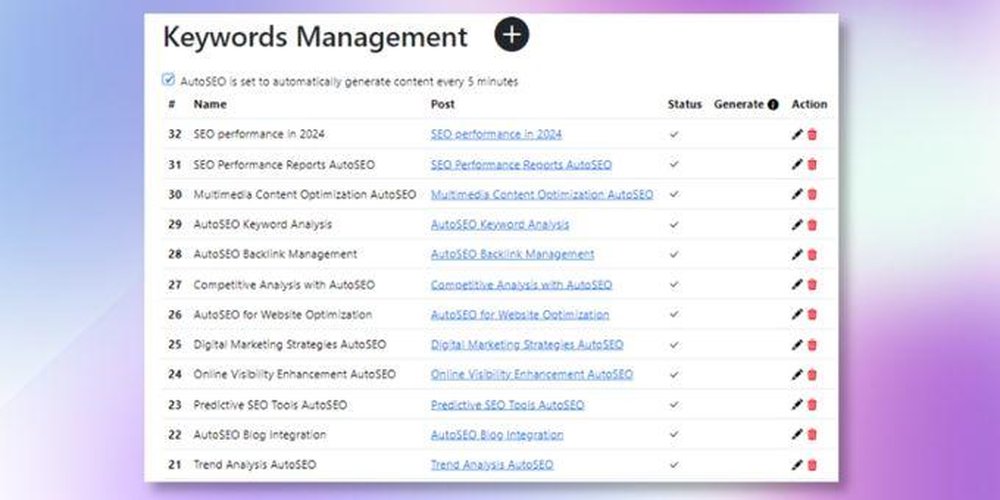Open Online Visibility Enhancement AutoSEO post link
Screen dimensions: 1000x500
click(532, 374)
